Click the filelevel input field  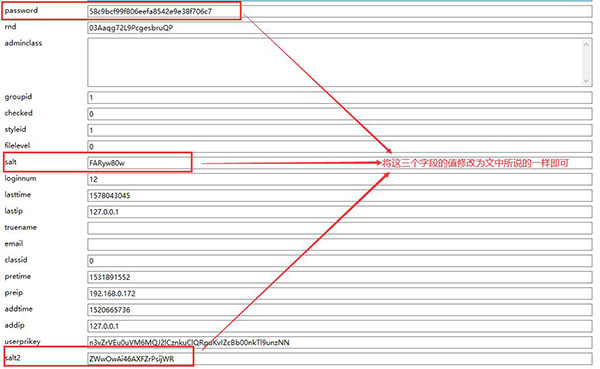coord(340,147)
